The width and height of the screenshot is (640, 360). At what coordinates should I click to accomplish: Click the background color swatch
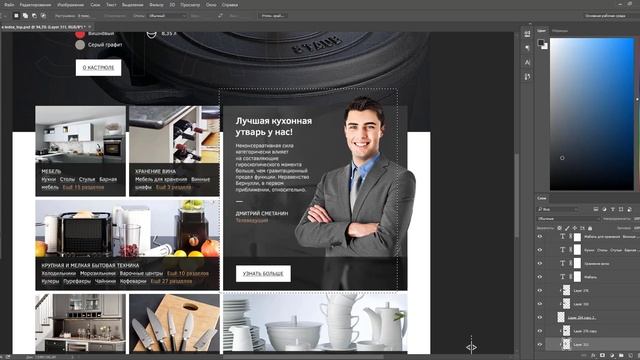544,46
